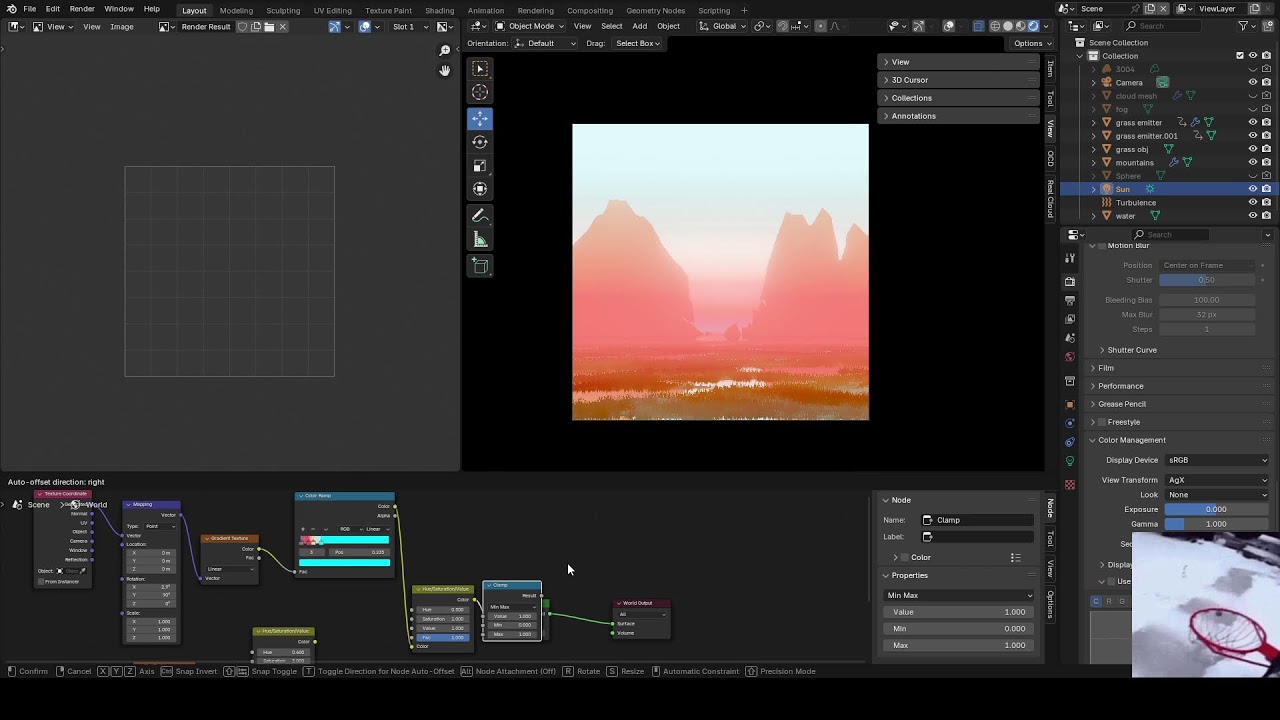Toggle the From Instancer checkbox in the node
The width and height of the screenshot is (1280, 720).
41,582
